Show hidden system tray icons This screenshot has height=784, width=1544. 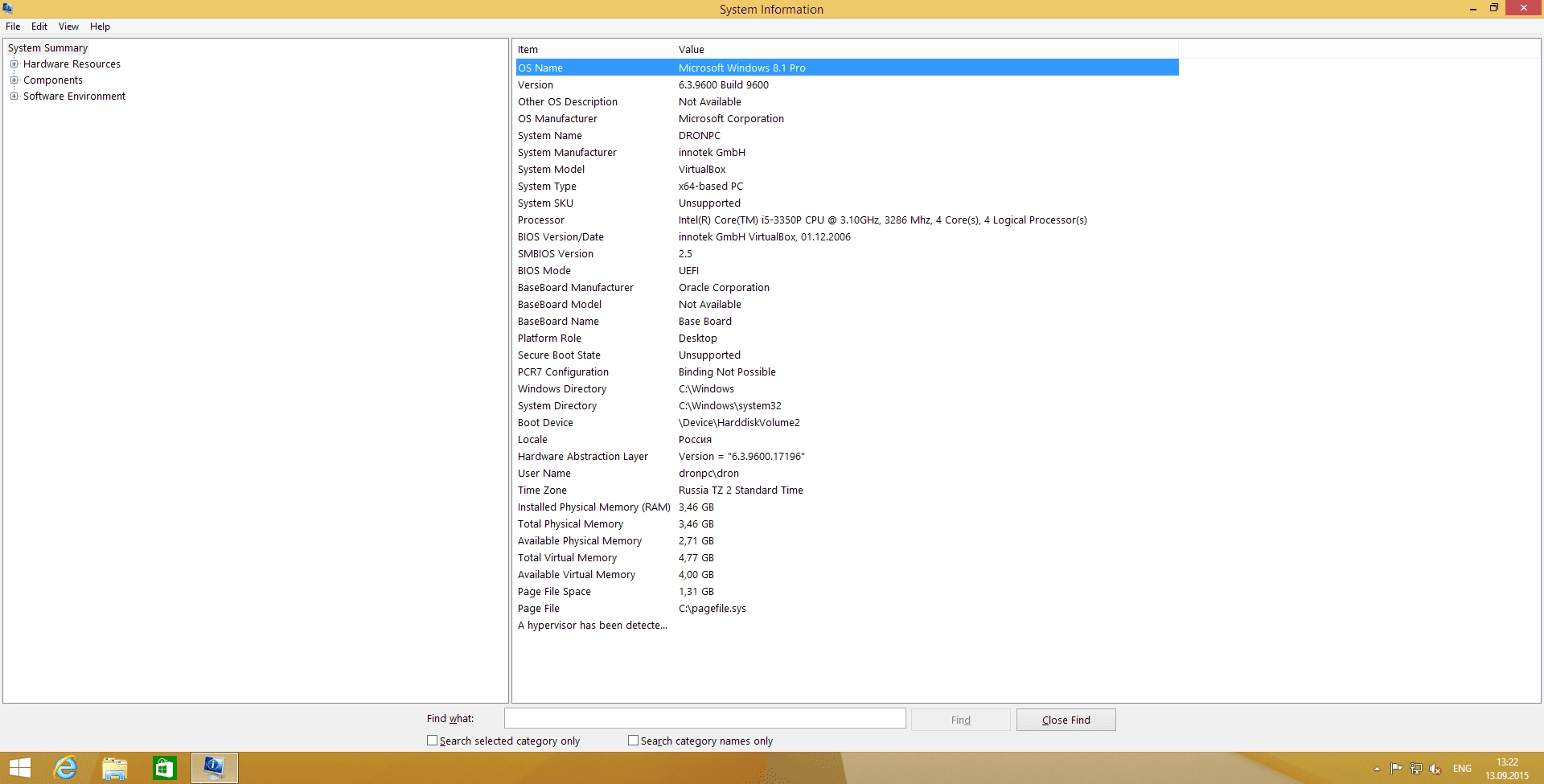(1377, 769)
